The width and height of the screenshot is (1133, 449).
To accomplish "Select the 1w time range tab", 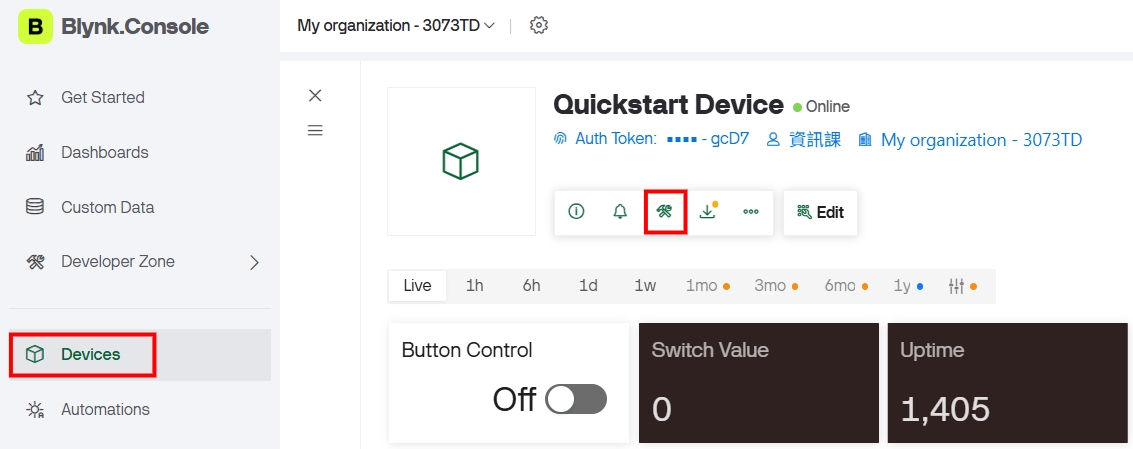I will pos(645,286).
